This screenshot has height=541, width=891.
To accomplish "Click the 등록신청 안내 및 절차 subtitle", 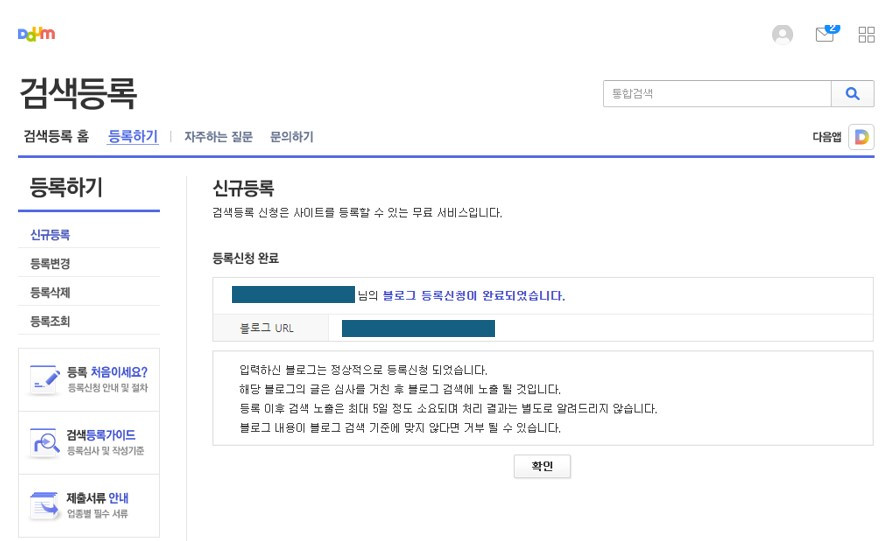I will pos(108,388).
